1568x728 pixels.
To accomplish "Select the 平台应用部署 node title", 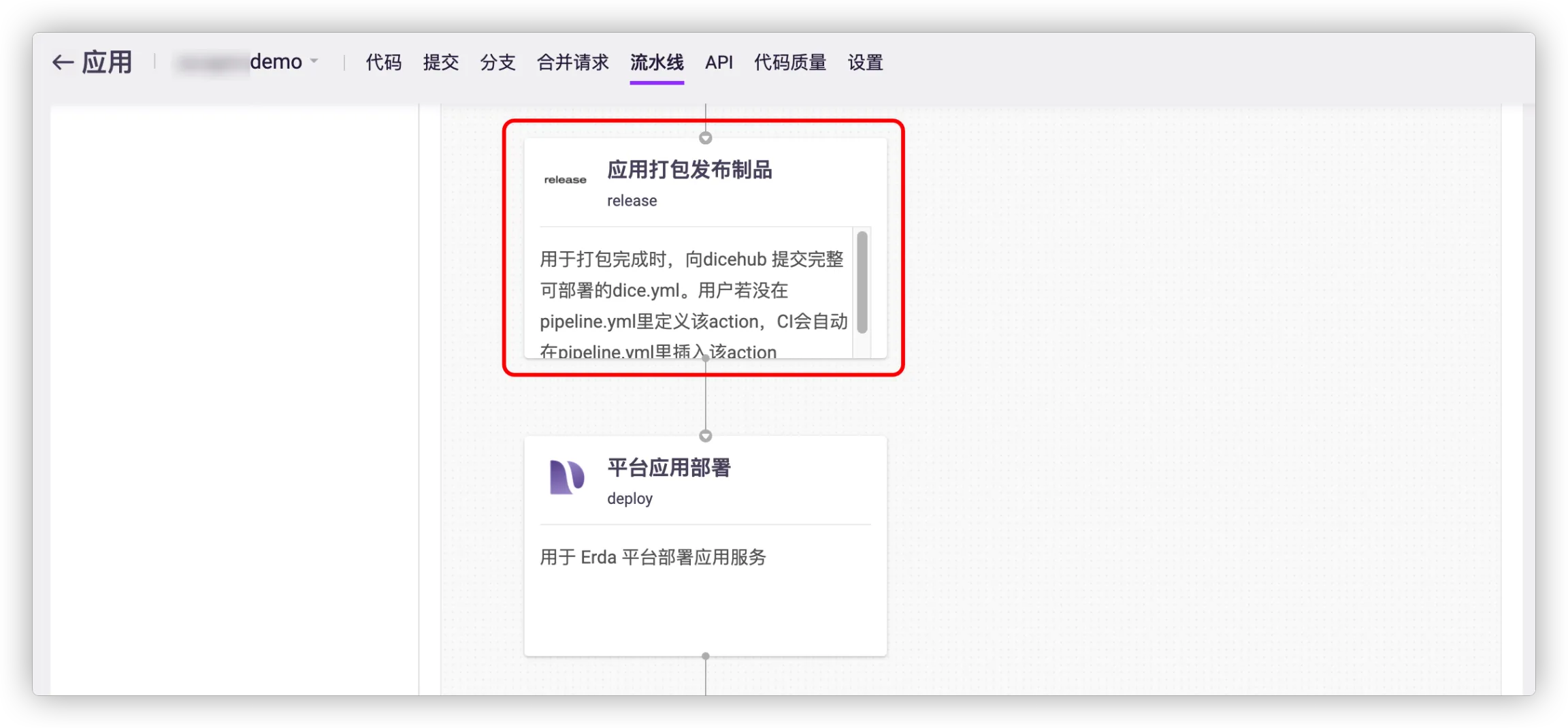I will point(669,468).
